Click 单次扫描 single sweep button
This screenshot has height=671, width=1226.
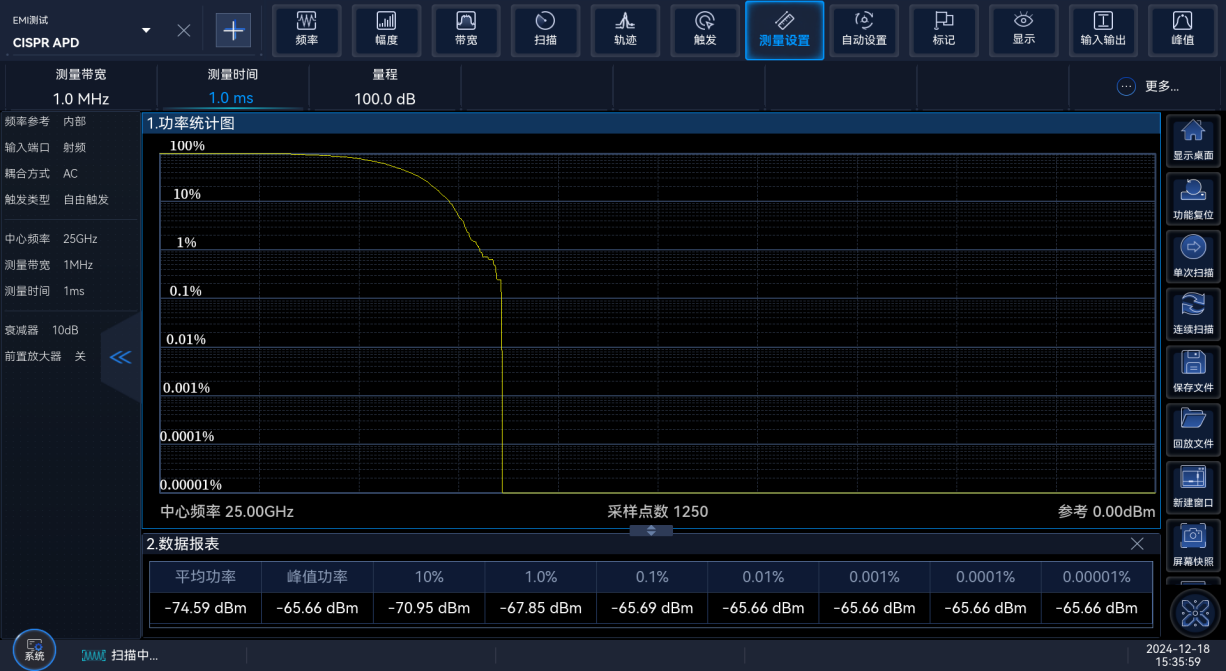[x=1193, y=257]
